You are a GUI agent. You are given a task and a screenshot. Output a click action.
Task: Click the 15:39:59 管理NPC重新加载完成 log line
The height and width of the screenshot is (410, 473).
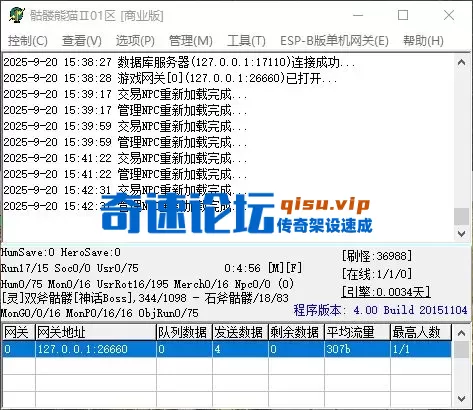[x=125, y=142]
